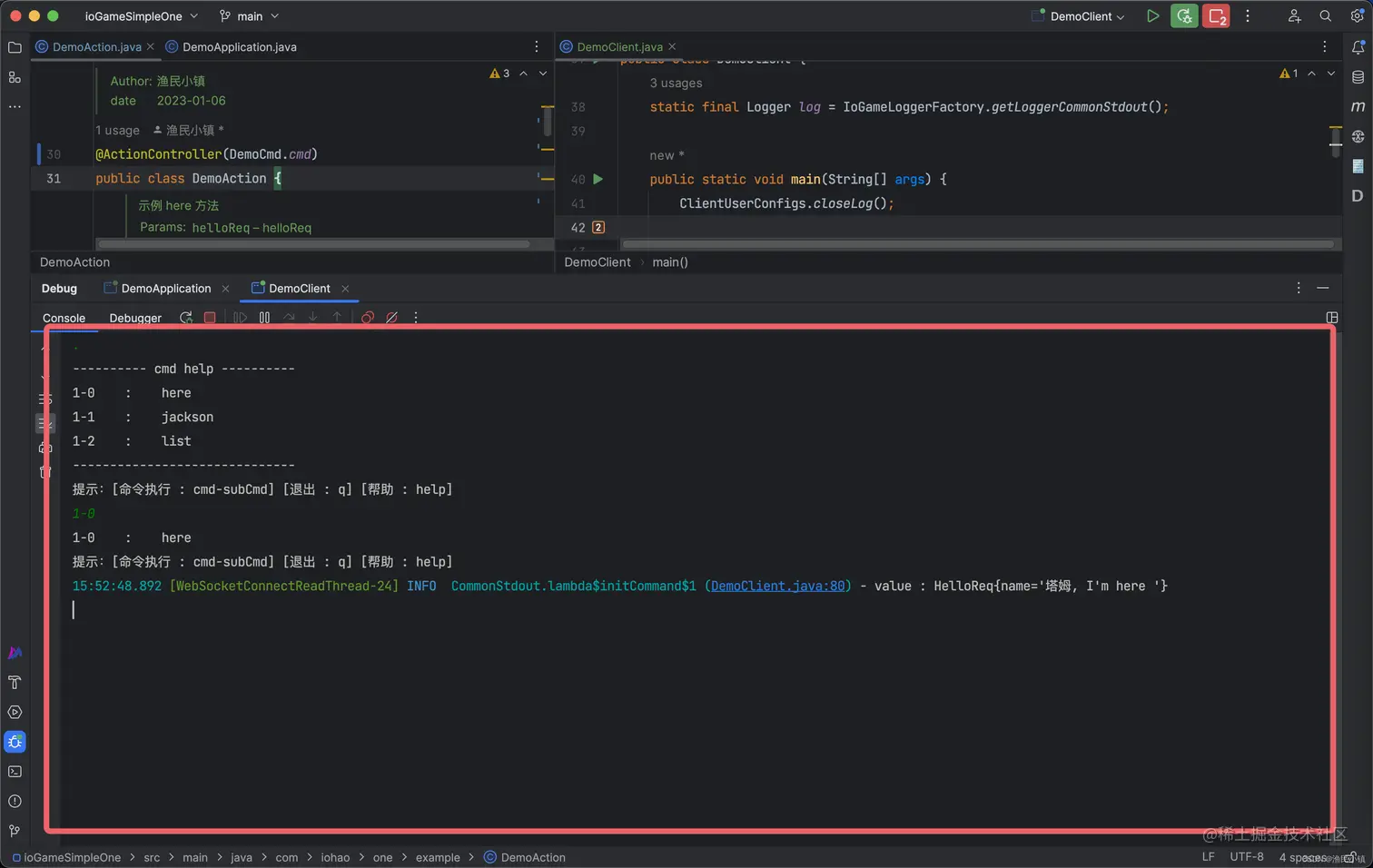Rerun debug for DemoClient green bug button
This screenshot has width=1373, height=868.
coord(1184,16)
